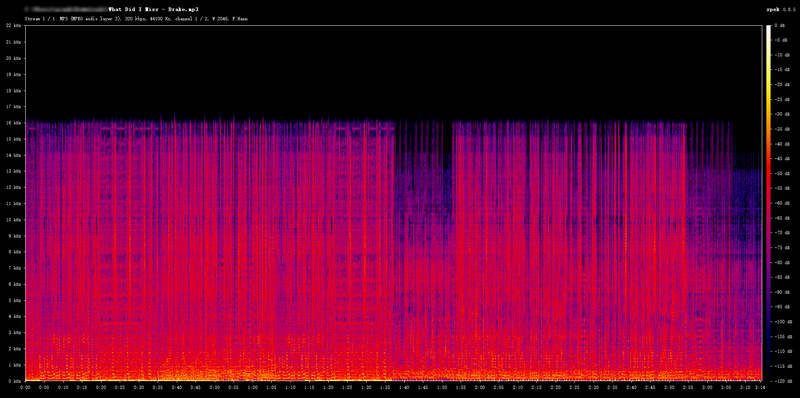The width and height of the screenshot is (800, 398).
Task: Click the 0:00 time axis label
Action: click(x=25, y=387)
